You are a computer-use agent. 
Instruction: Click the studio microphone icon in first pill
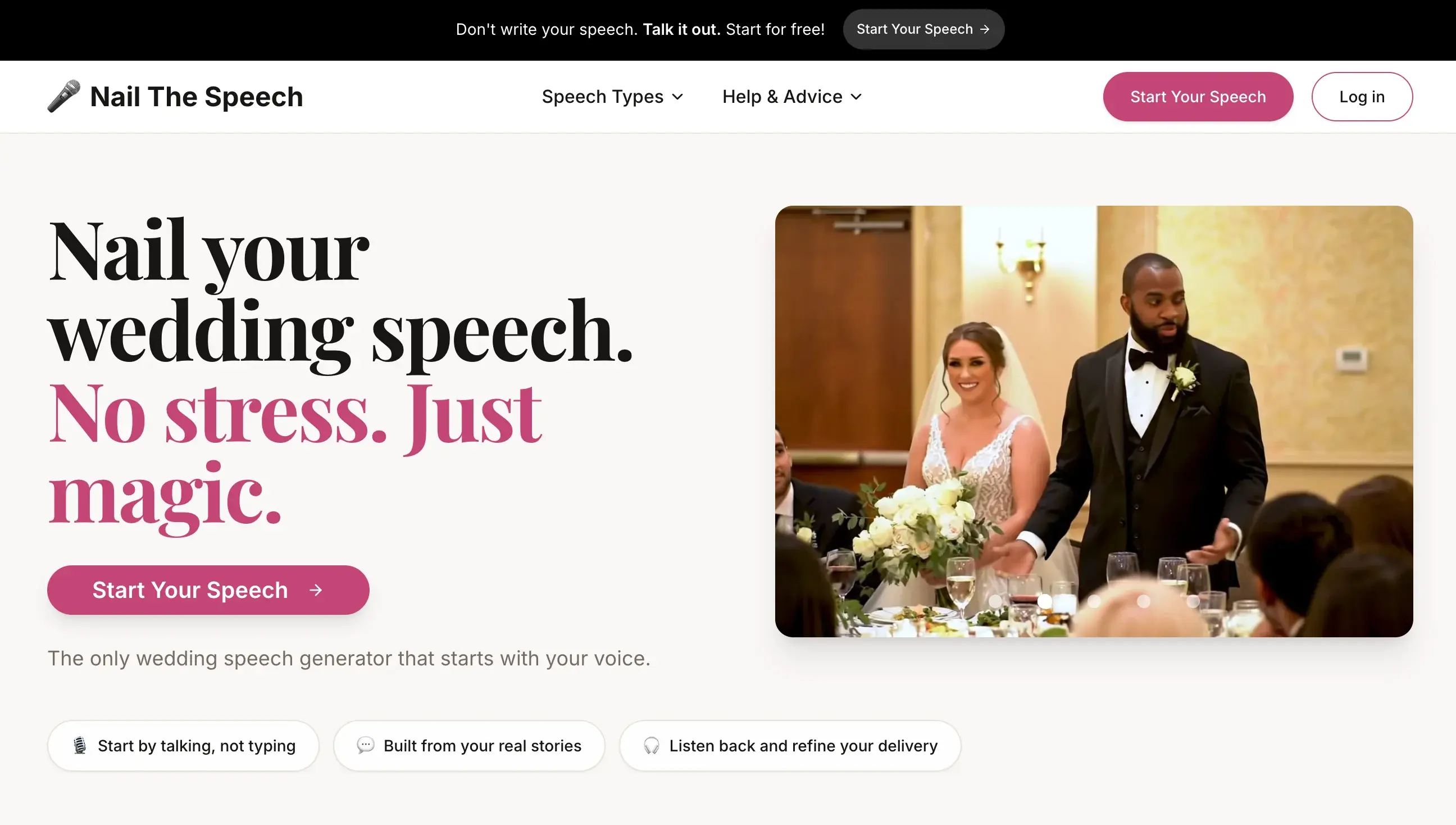click(x=80, y=746)
